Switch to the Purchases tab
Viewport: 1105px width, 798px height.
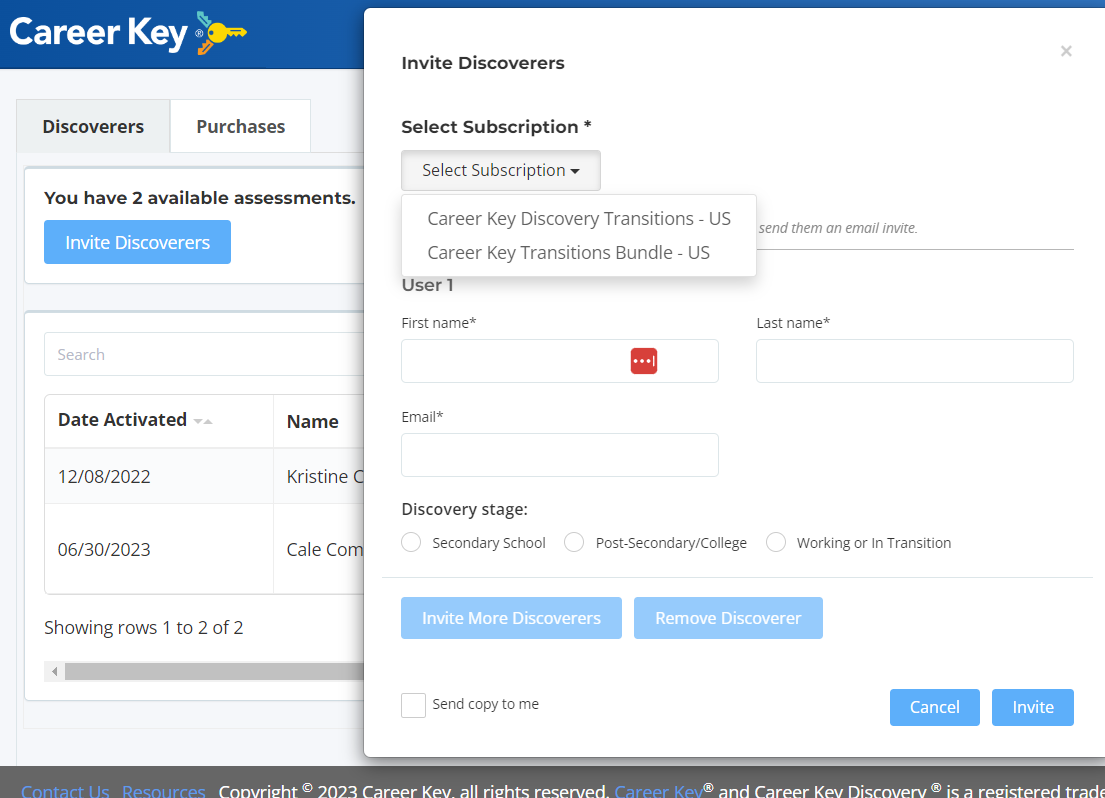pos(240,126)
